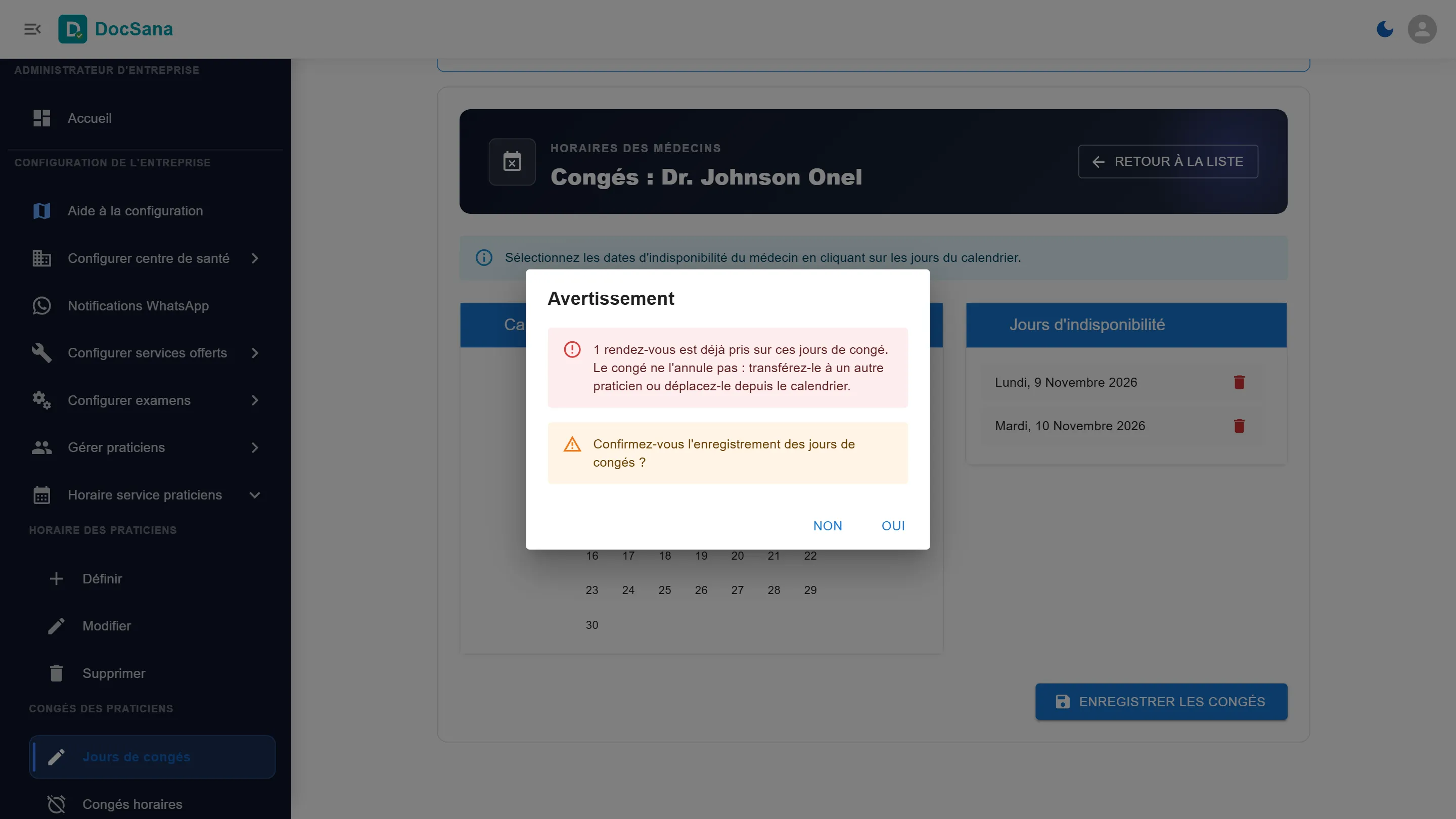Click RETOUR À LA LISTE button

1168,162
